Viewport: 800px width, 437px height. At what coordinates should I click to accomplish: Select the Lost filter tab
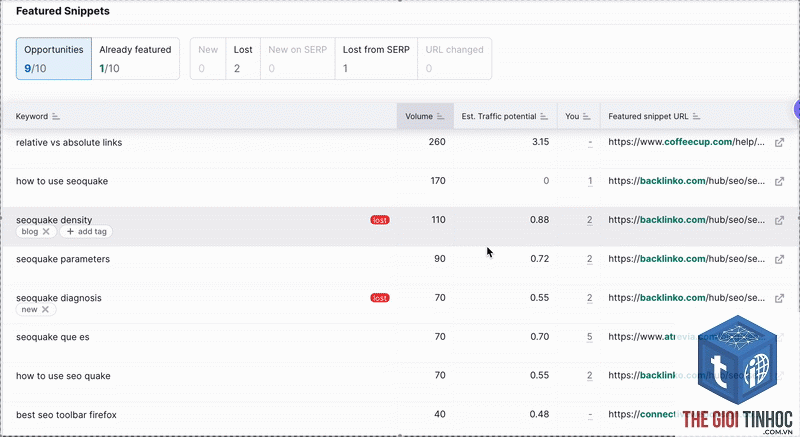(243, 59)
